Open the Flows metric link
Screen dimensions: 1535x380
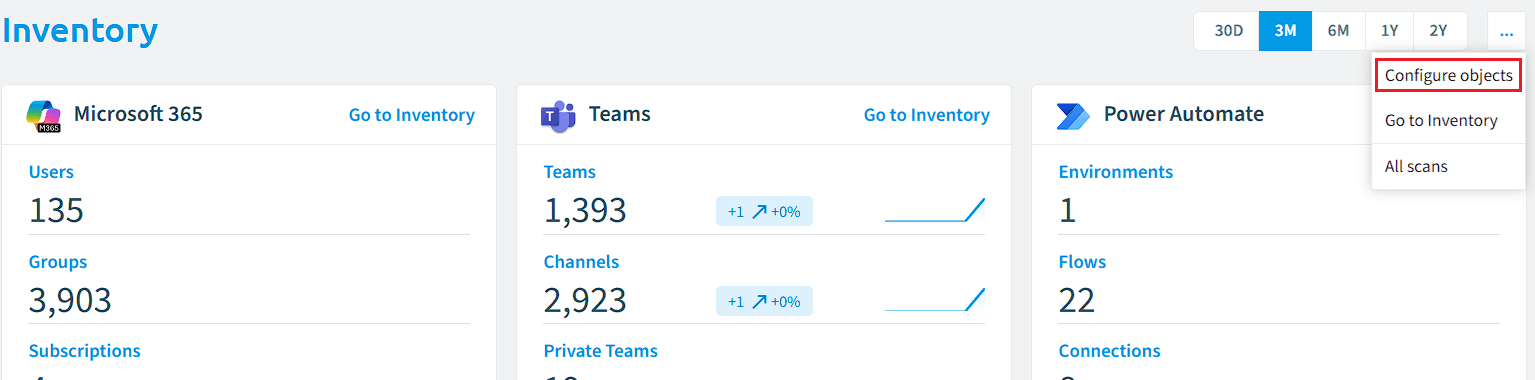point(1083,262)
